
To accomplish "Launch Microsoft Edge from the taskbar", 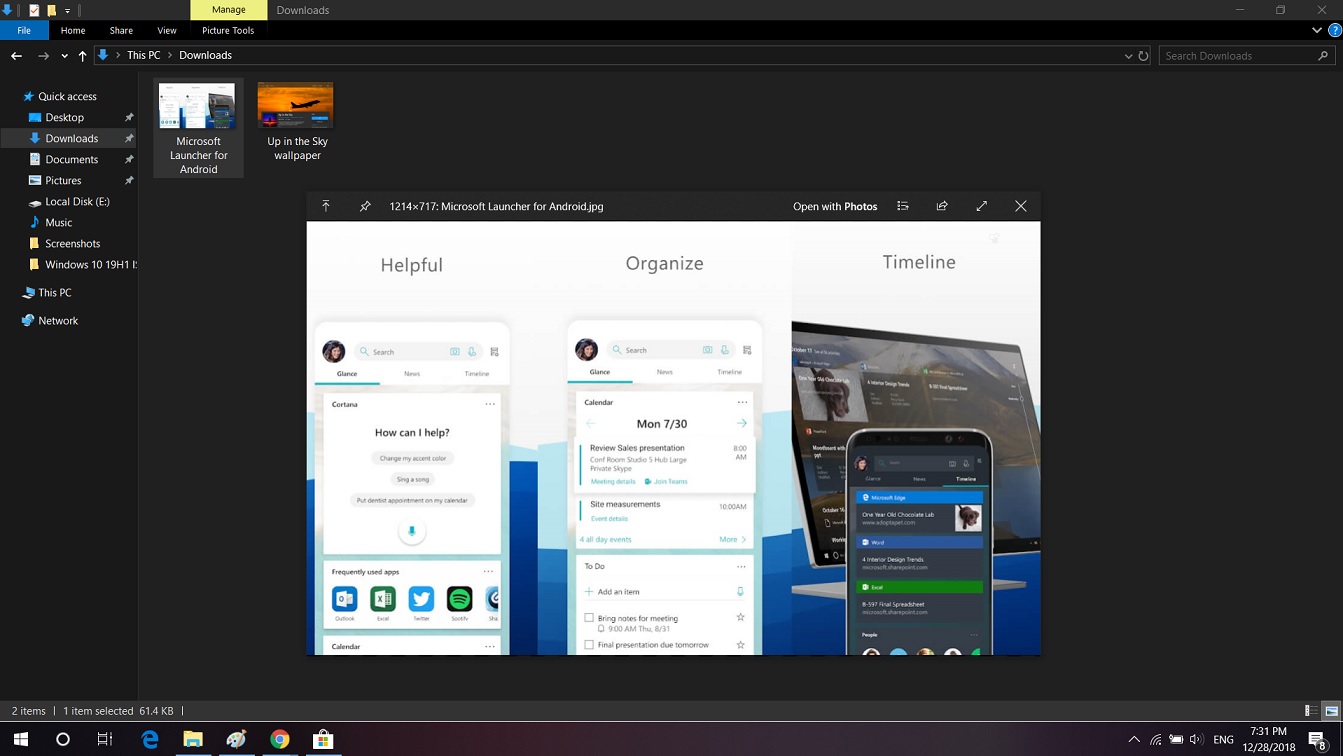I will [x=149, y=739].
